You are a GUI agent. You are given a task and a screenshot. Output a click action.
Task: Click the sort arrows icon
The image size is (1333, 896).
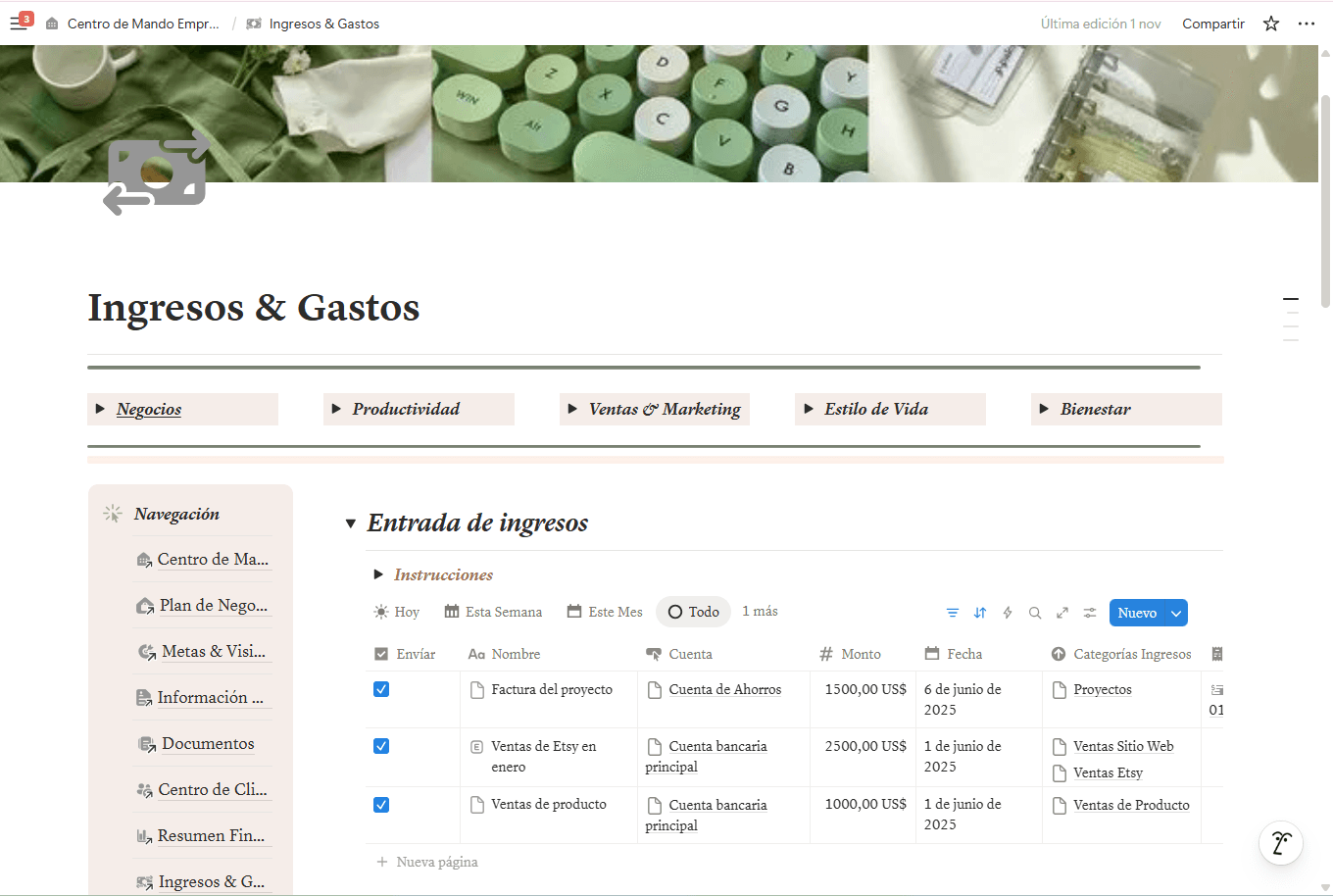tap(979, 613)
